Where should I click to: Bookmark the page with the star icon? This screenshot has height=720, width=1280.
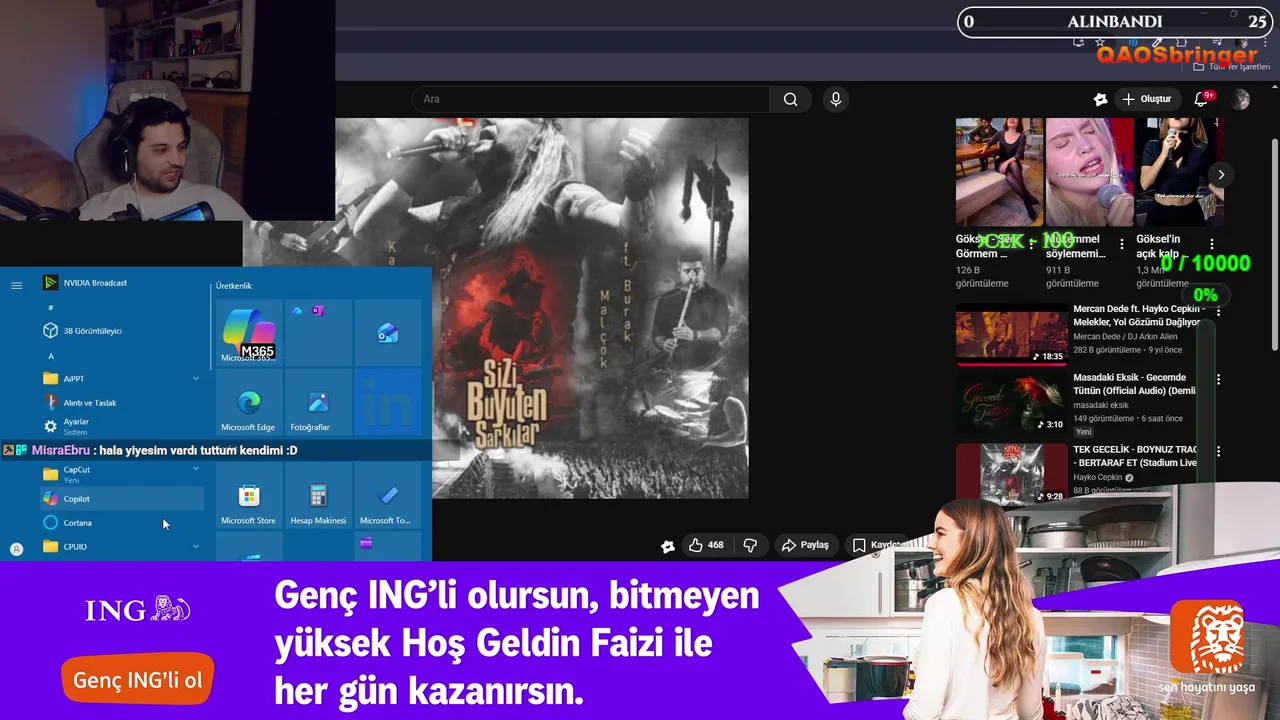(1101, 42)
